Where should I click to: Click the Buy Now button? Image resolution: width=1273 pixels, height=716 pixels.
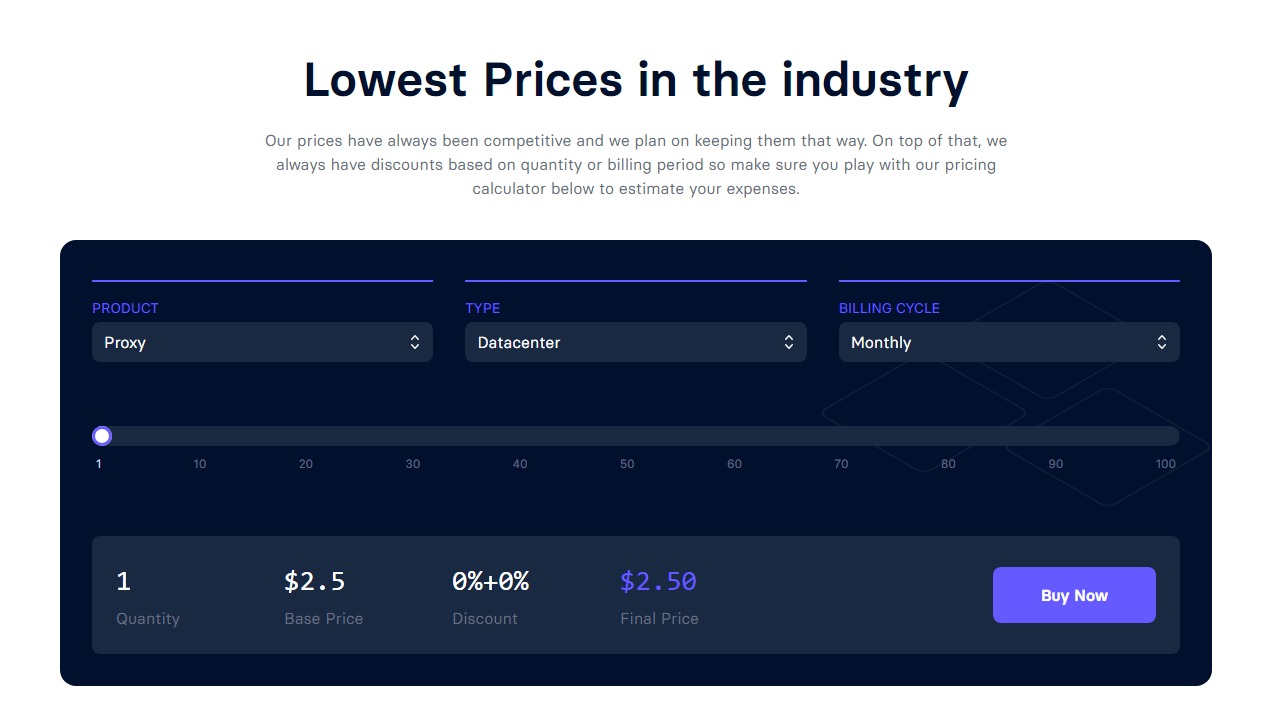pos(1074,595)
